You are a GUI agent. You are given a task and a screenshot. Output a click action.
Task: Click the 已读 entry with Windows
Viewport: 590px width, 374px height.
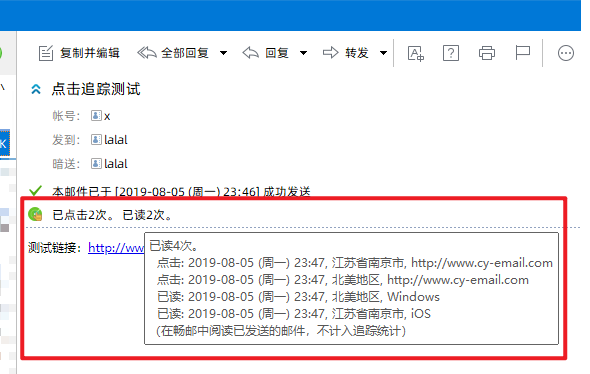[298, 297]
